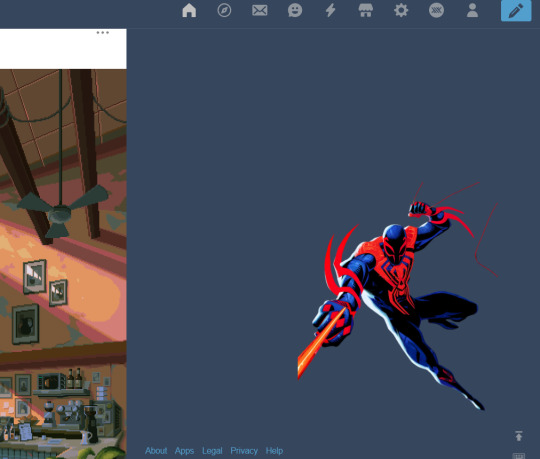Jump to top with the up-arrow icon
The image size is (540, 459).
click(x=519, y=436)
